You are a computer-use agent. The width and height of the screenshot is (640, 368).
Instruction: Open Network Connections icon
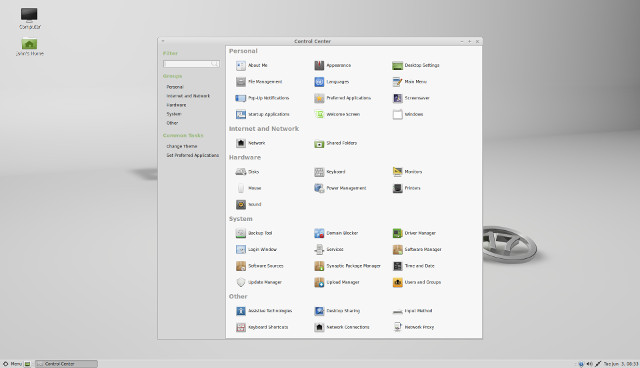pos(319,327)
